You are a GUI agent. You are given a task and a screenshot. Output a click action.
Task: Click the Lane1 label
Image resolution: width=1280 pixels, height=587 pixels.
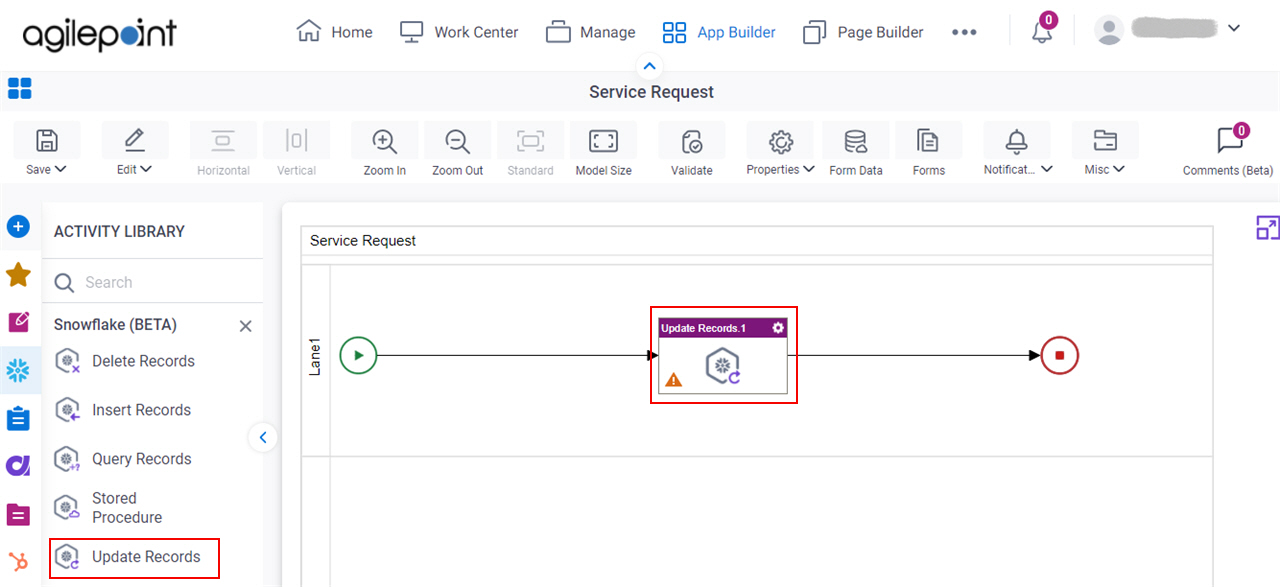315,356
